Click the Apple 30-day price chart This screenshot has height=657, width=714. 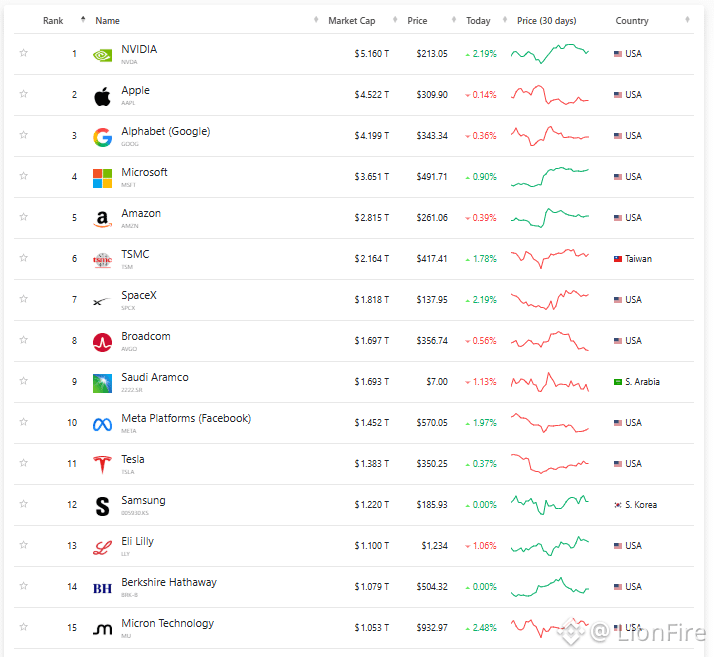point(550,95)
